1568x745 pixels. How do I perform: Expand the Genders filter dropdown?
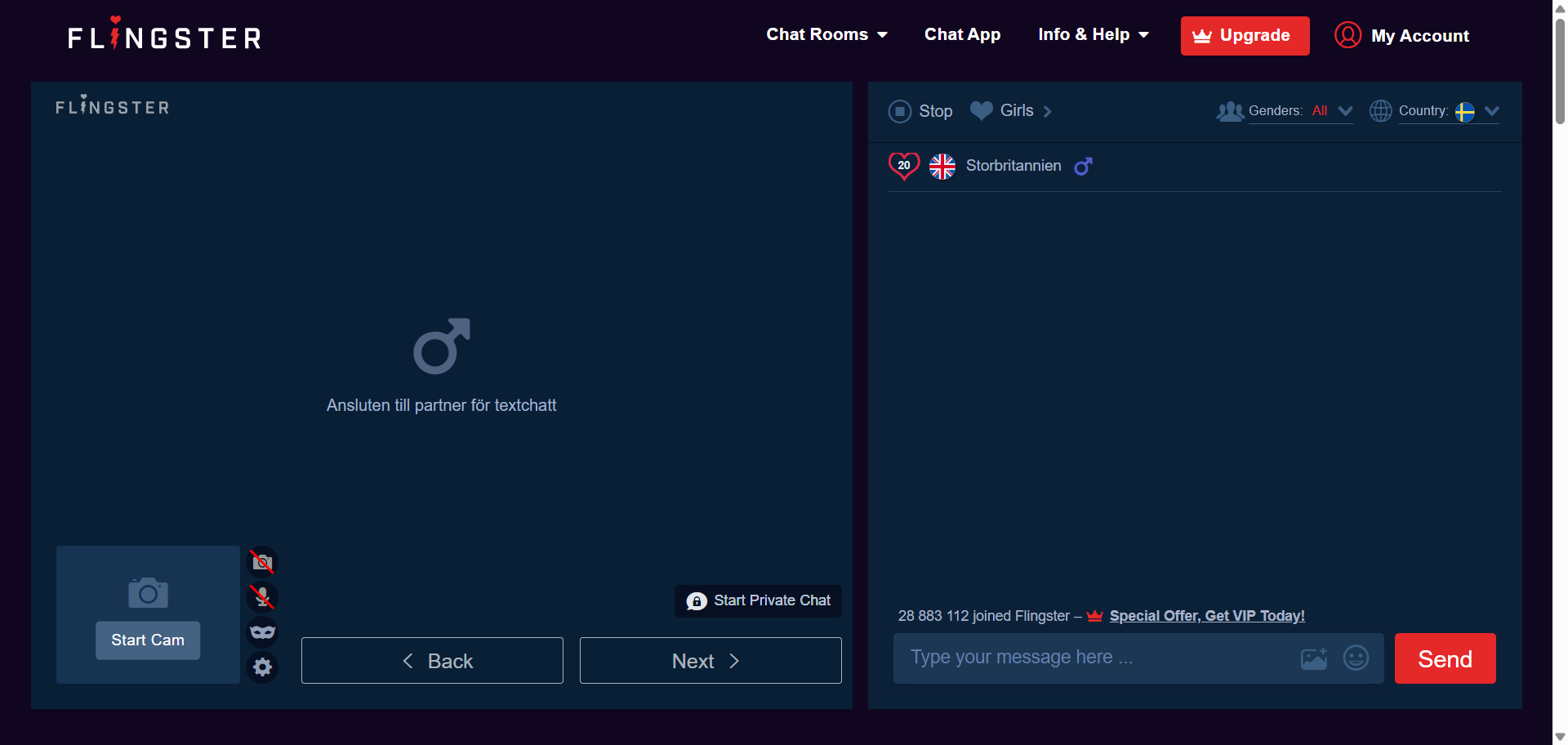coord(1346,111)
